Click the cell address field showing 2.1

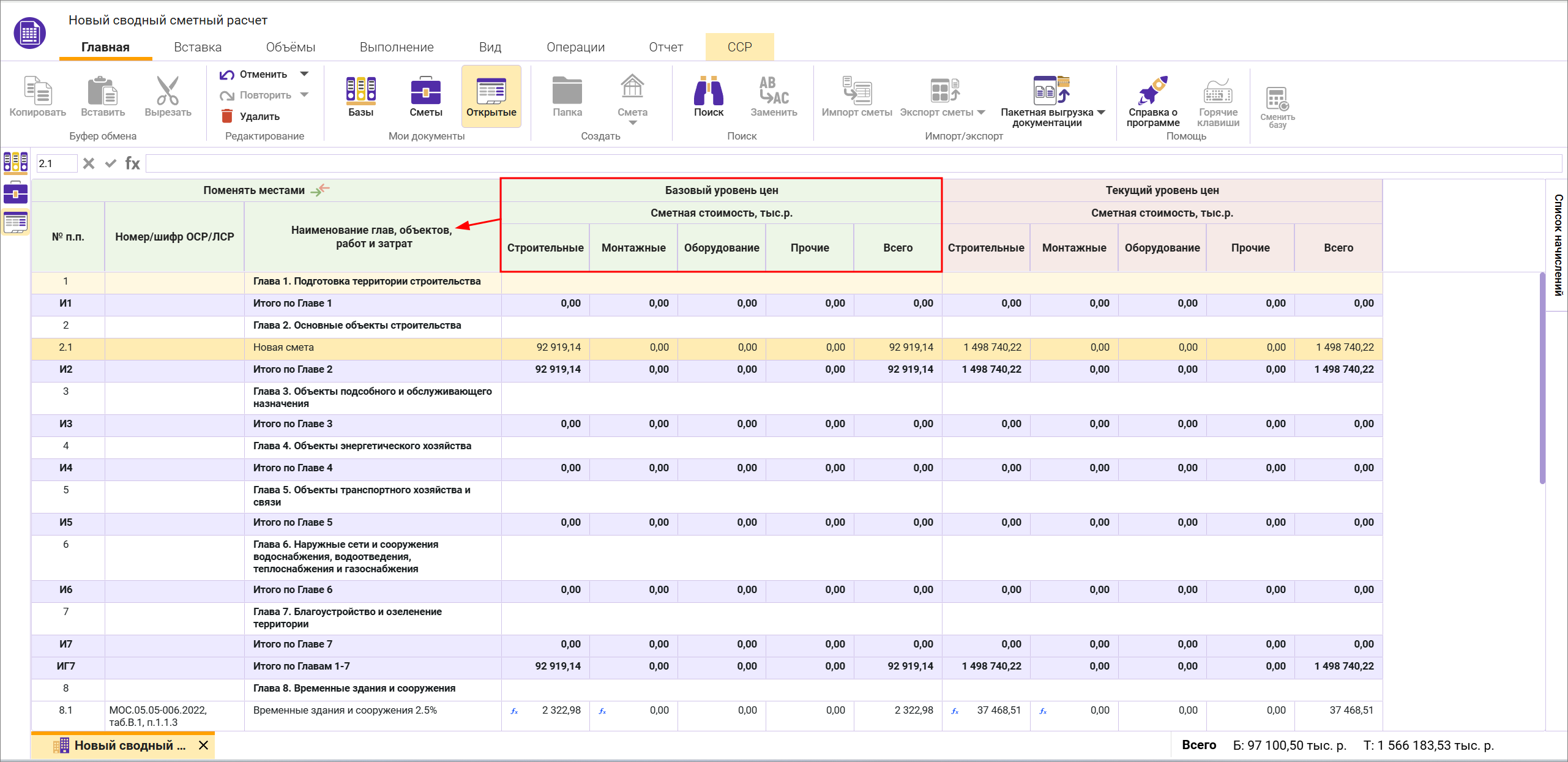[56, 163]
